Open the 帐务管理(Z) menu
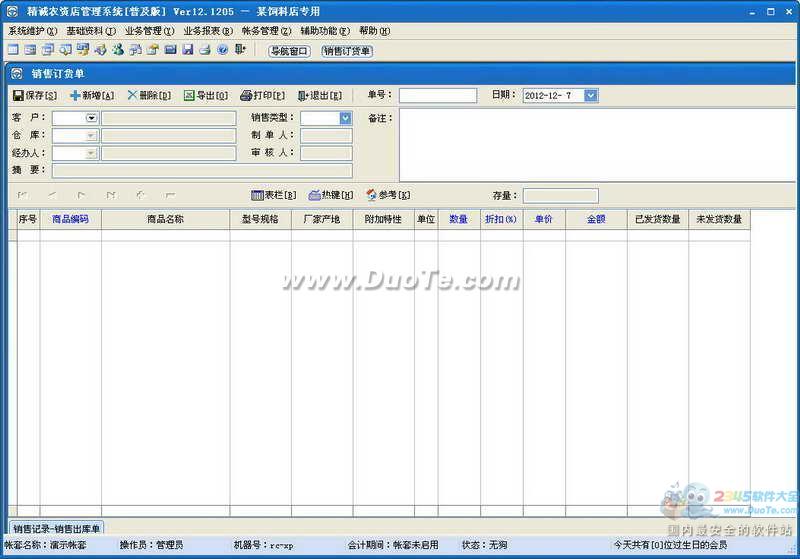Image resolution: width=800 pixels, height=559 pixels. 266,31
